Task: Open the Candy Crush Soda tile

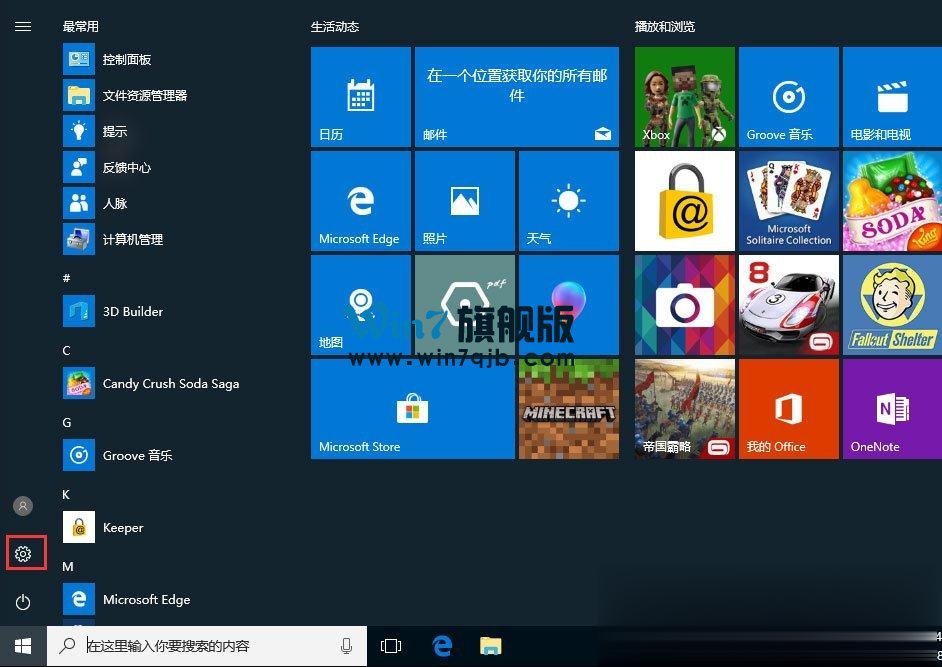Action: point(892,201)
